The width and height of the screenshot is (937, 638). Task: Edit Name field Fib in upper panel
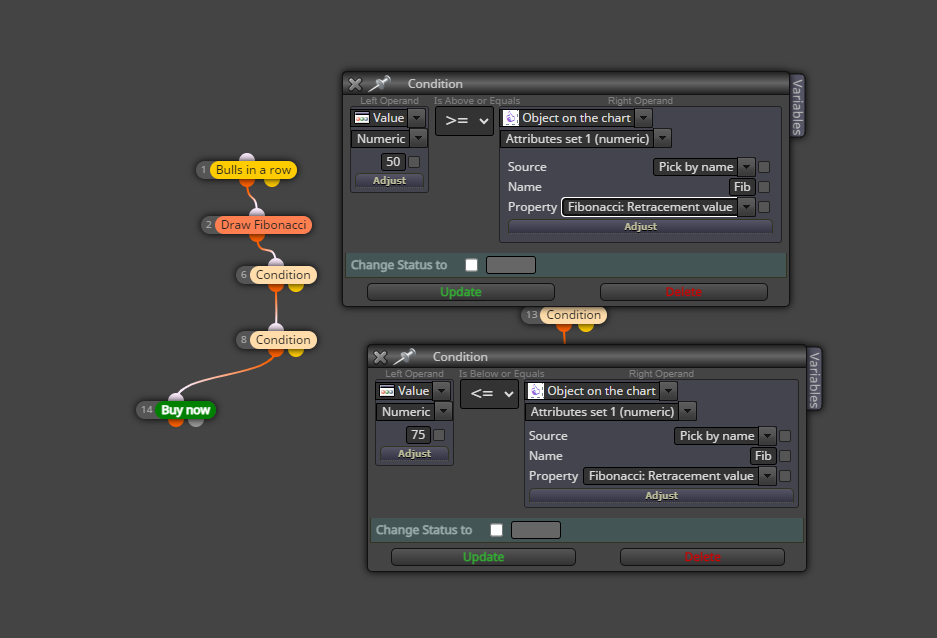pyautogui.click(x=742, y=186)
